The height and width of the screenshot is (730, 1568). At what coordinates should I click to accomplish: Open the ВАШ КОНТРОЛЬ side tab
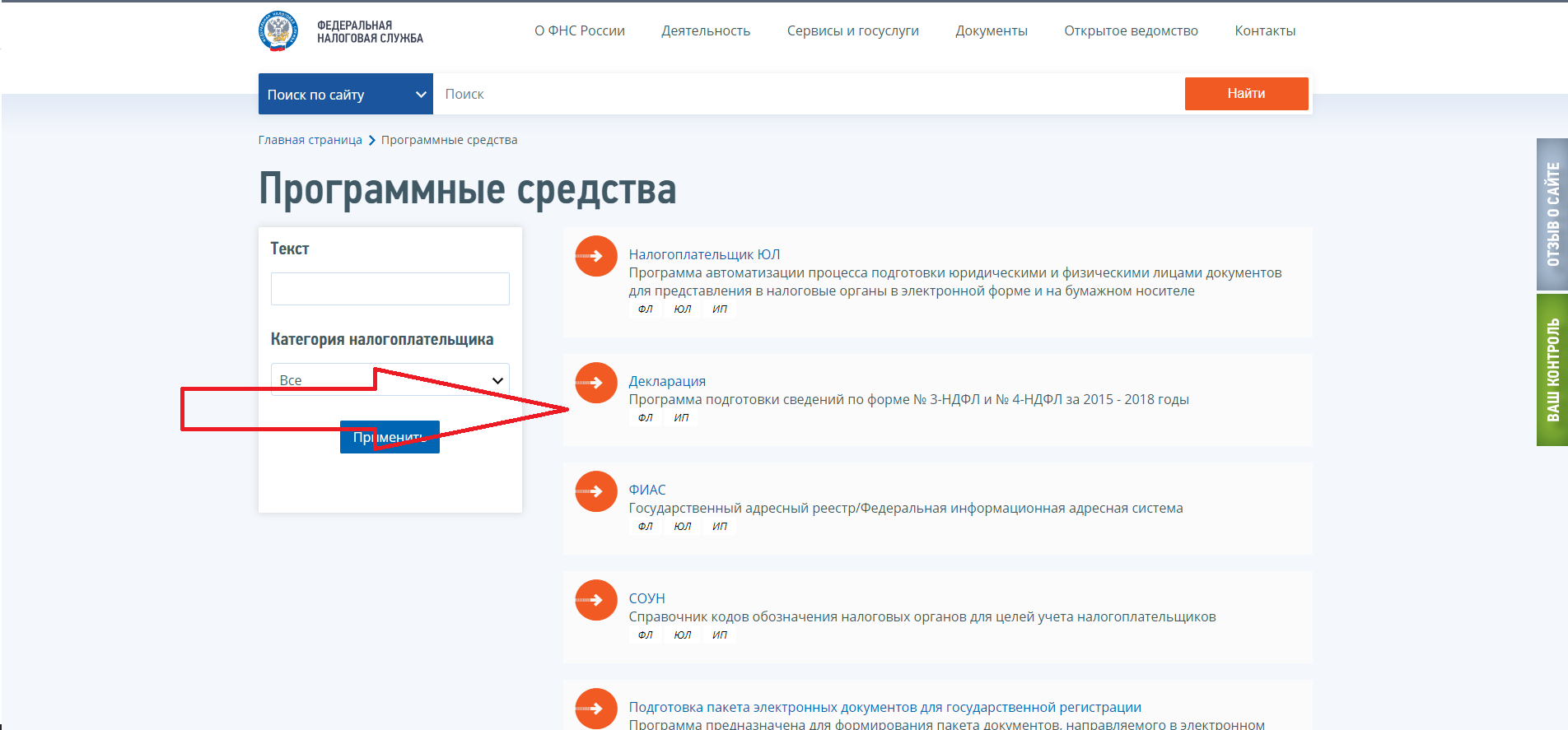[x=1552, y=370]
